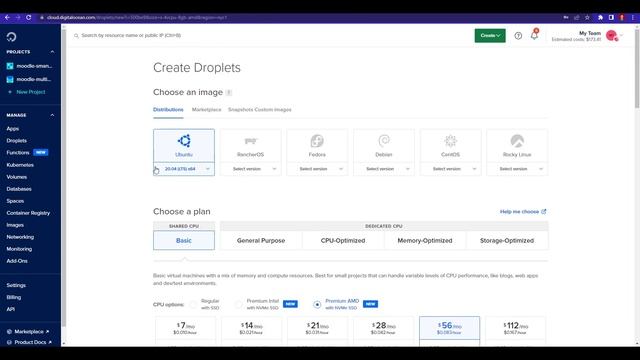Open Container Registry in sidebar
This screenshot has height=360, width=640.
[28, 213]
